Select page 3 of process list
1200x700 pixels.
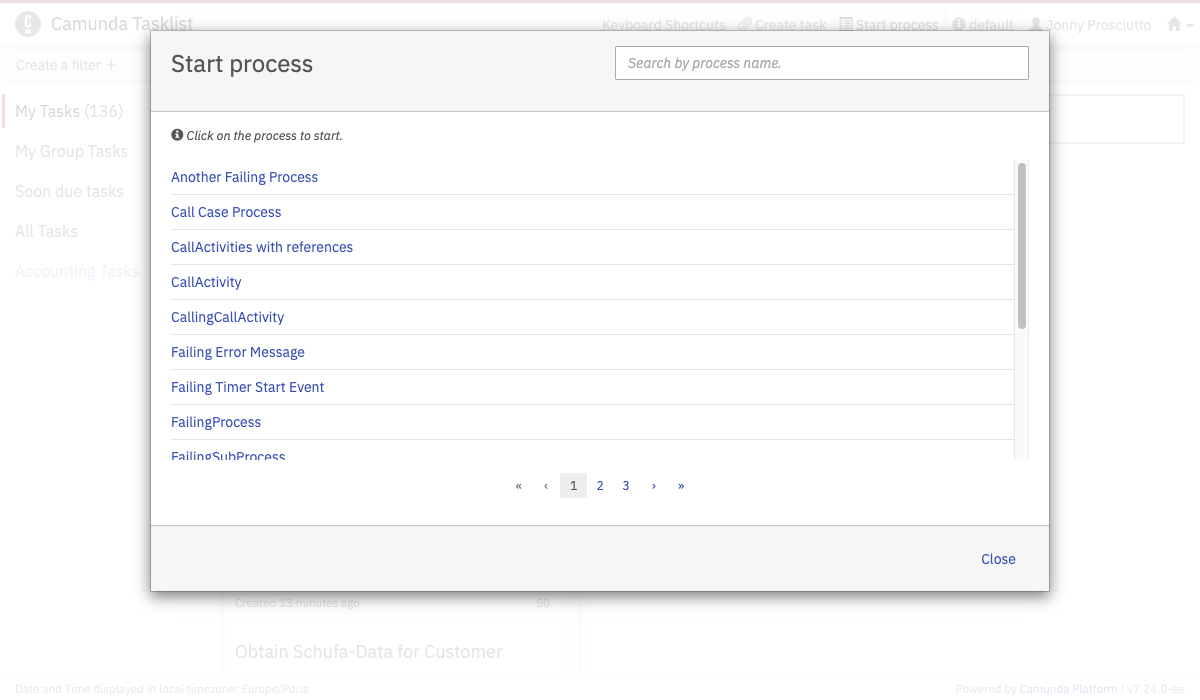[x=626, y=486]
